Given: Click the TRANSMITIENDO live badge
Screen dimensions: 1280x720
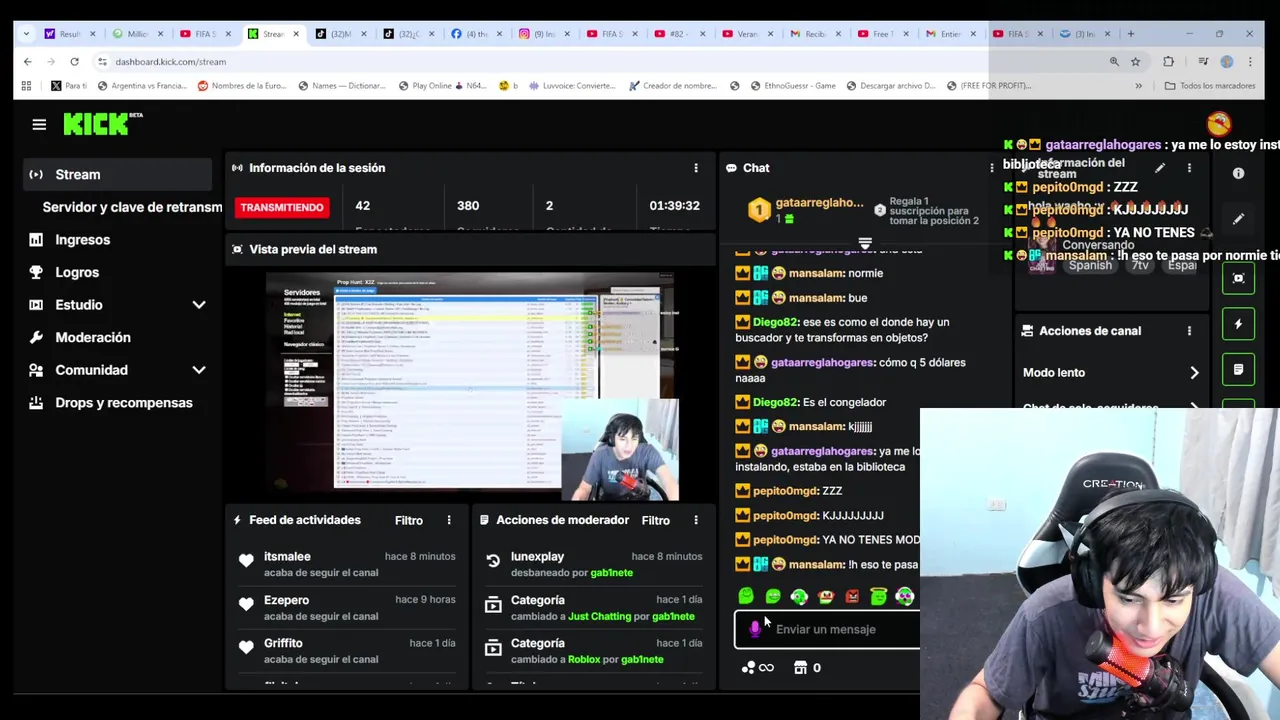Looking at the screenshot, I should [281, 207].
